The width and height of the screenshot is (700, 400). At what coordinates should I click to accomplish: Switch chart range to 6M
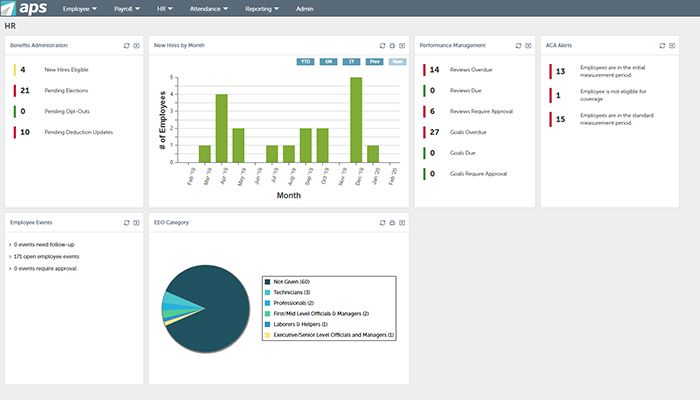[x=328, y=61]
